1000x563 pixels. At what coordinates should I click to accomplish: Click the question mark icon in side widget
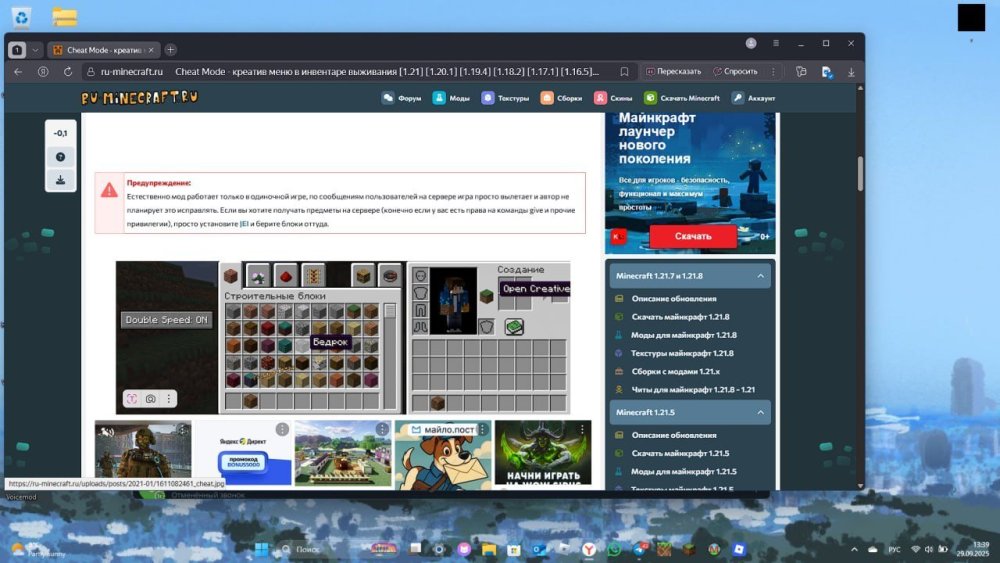(x=61, y=157)
